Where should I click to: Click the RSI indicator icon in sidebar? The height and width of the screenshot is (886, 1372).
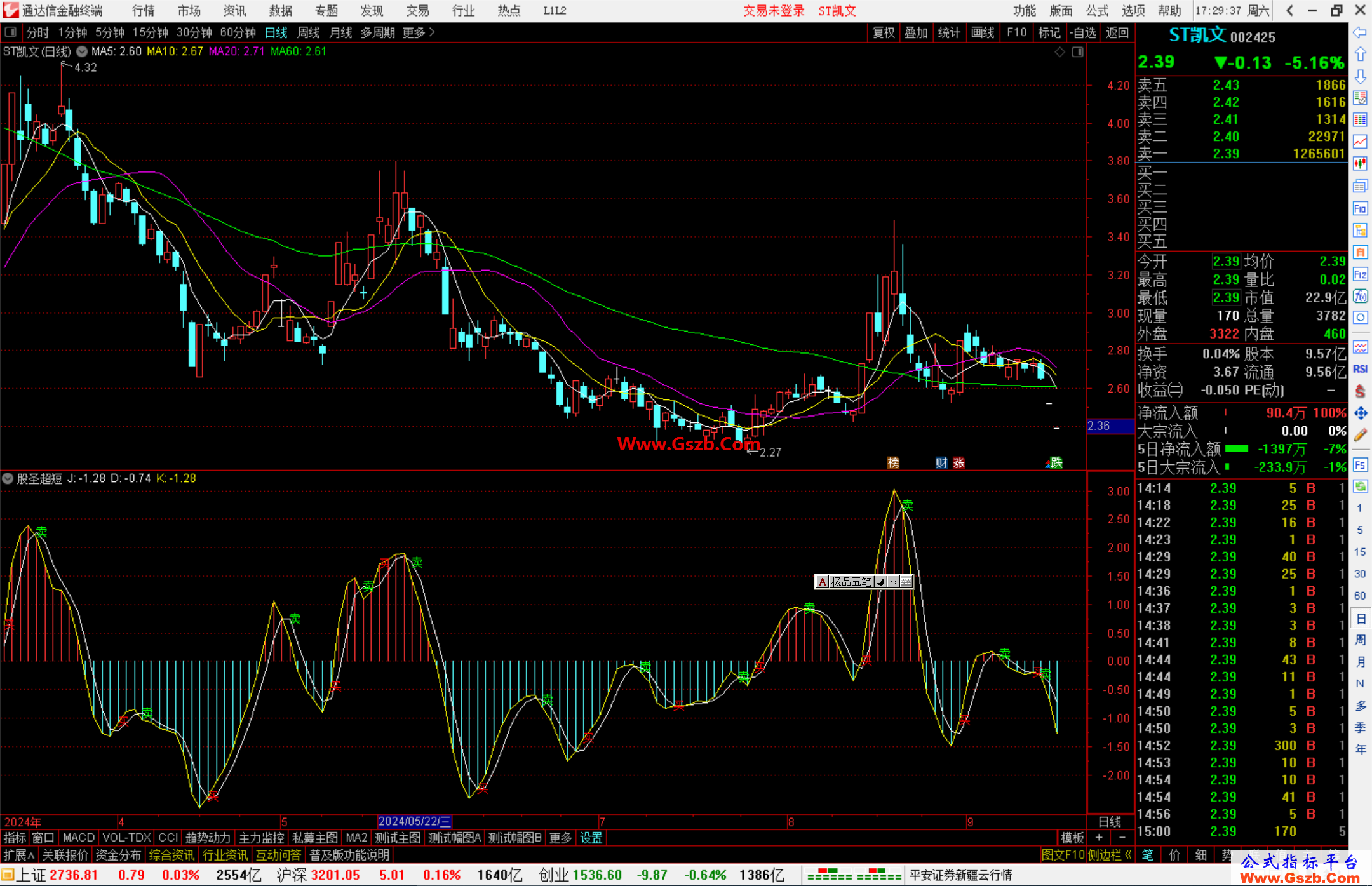(x=1360, y=369)
